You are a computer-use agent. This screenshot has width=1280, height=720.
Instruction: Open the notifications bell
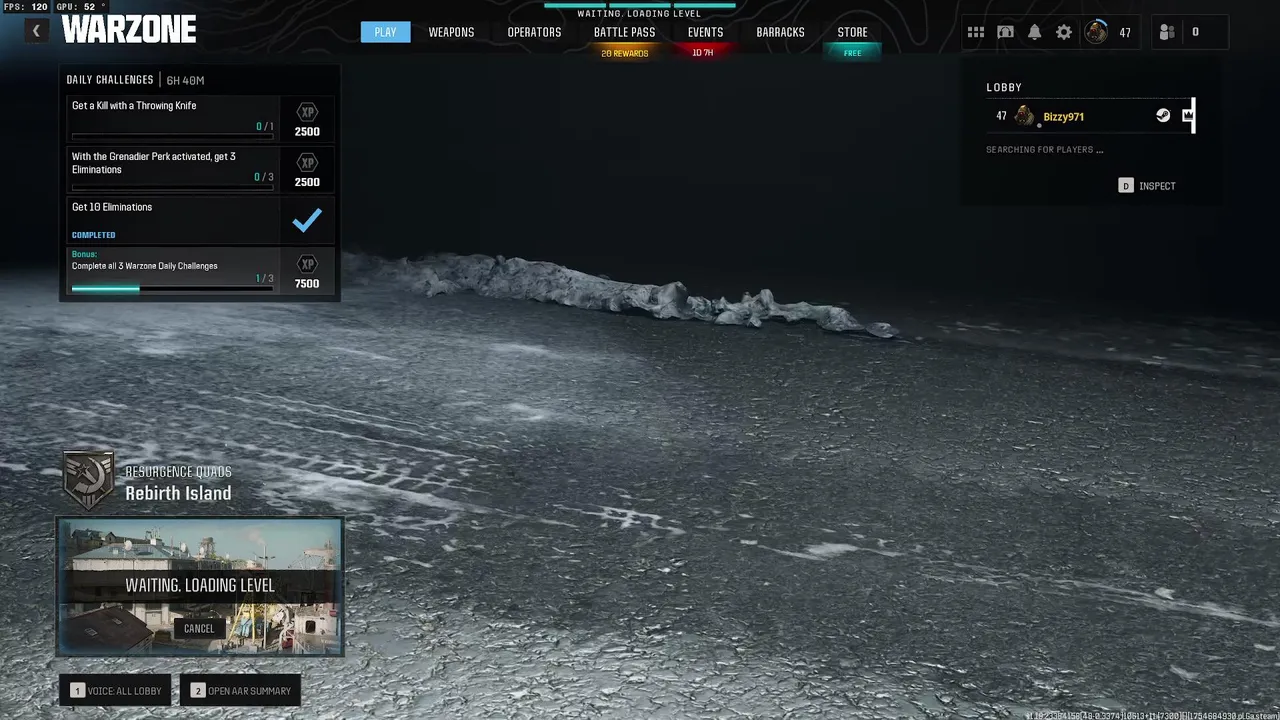click(1035, 32)
